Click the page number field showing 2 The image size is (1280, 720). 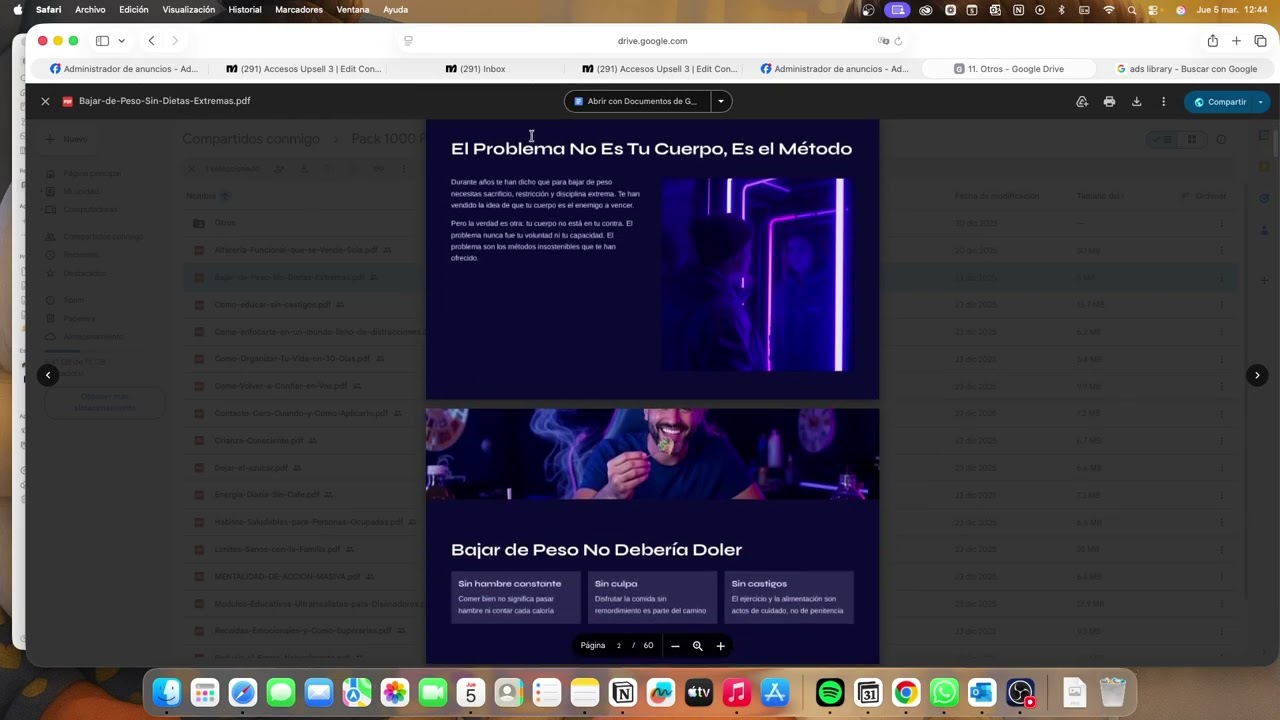point(619,646)
